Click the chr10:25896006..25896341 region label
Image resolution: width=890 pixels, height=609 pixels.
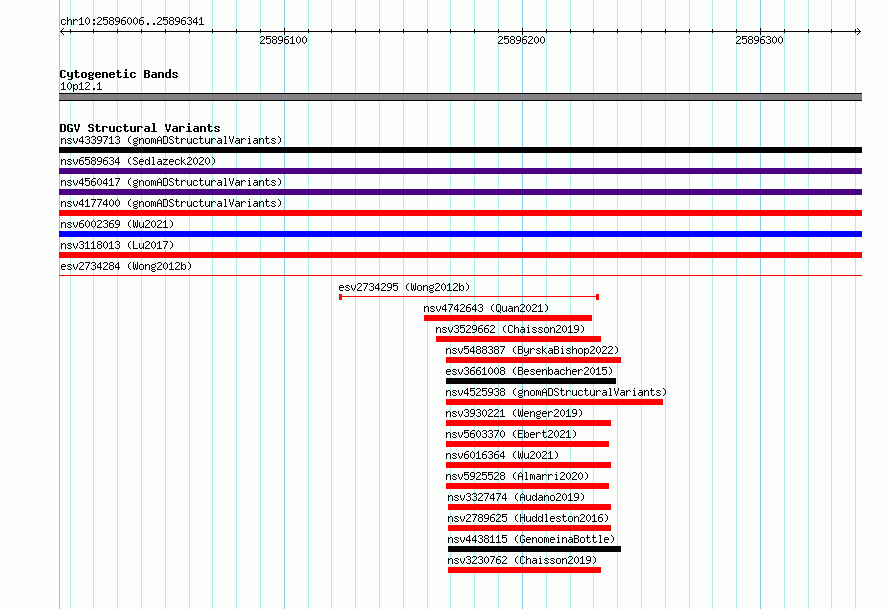coord(132,22)
